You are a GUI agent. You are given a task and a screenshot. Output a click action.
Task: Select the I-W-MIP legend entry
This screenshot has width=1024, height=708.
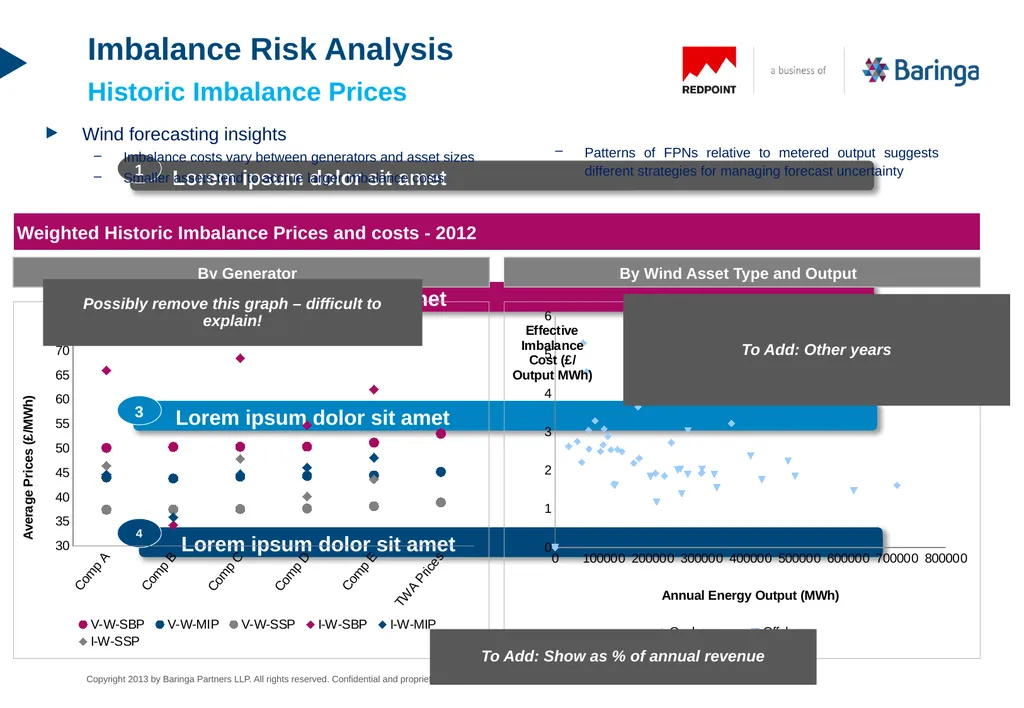pyautogui.click(x=406, y=624)
